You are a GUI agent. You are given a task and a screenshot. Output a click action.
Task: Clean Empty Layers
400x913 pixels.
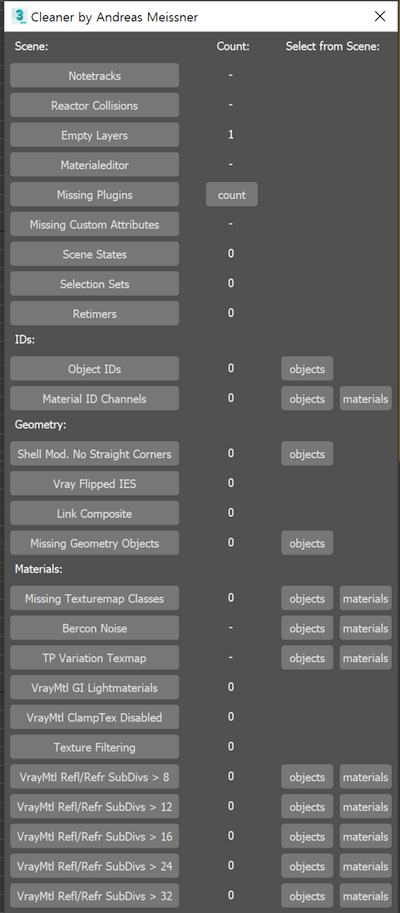click(94, 135)
